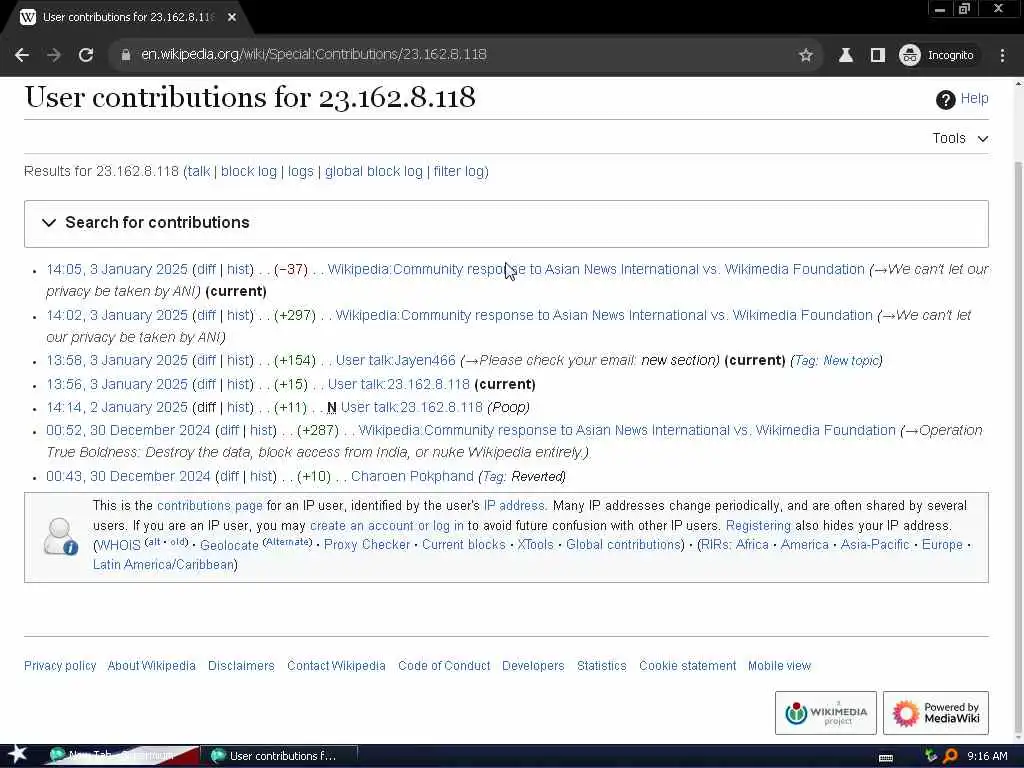Open the filter log link
The height and width of the screenshot is (768, 1024).
click(x=459, y=171)
